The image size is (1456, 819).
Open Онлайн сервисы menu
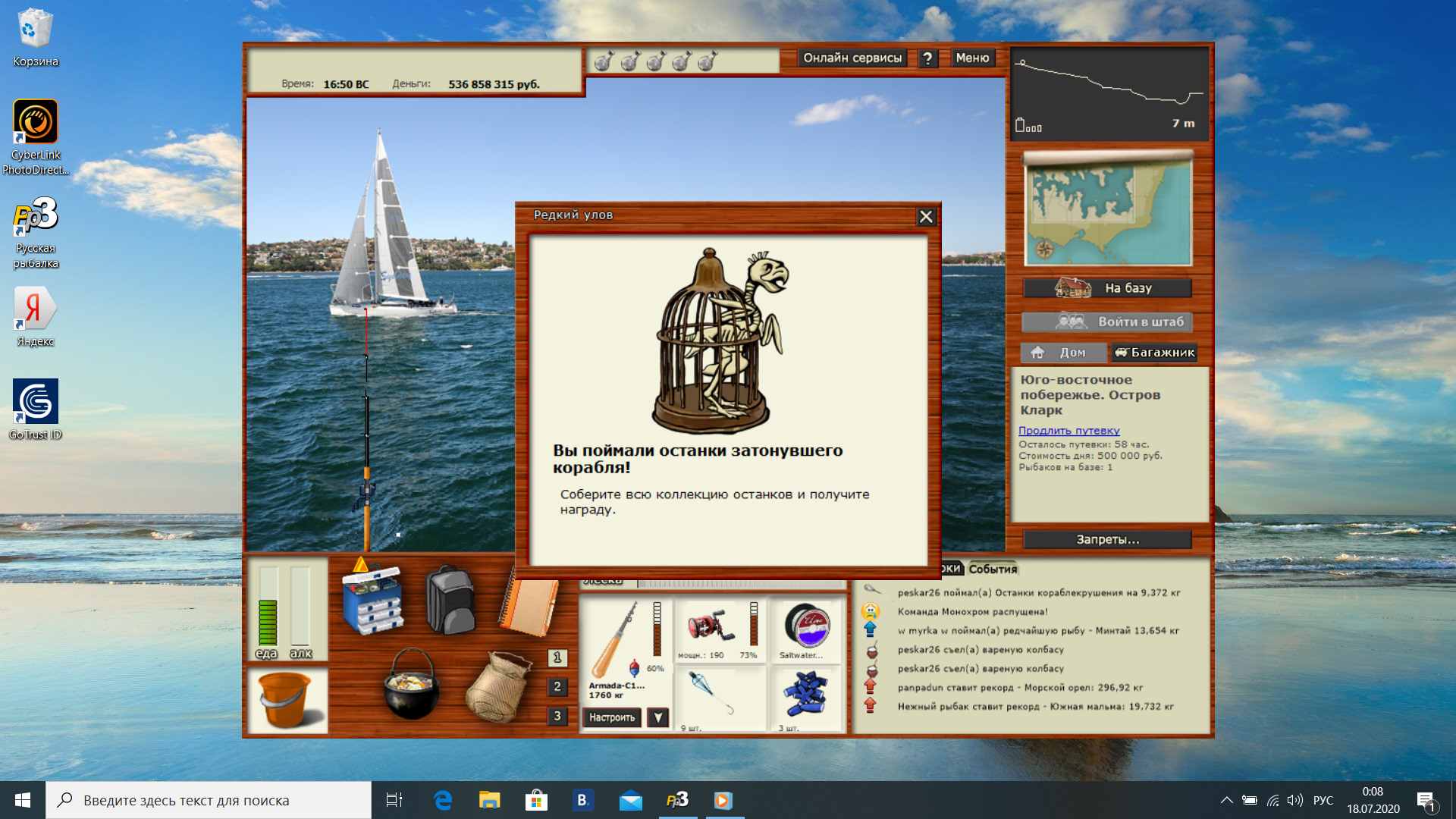852,58
